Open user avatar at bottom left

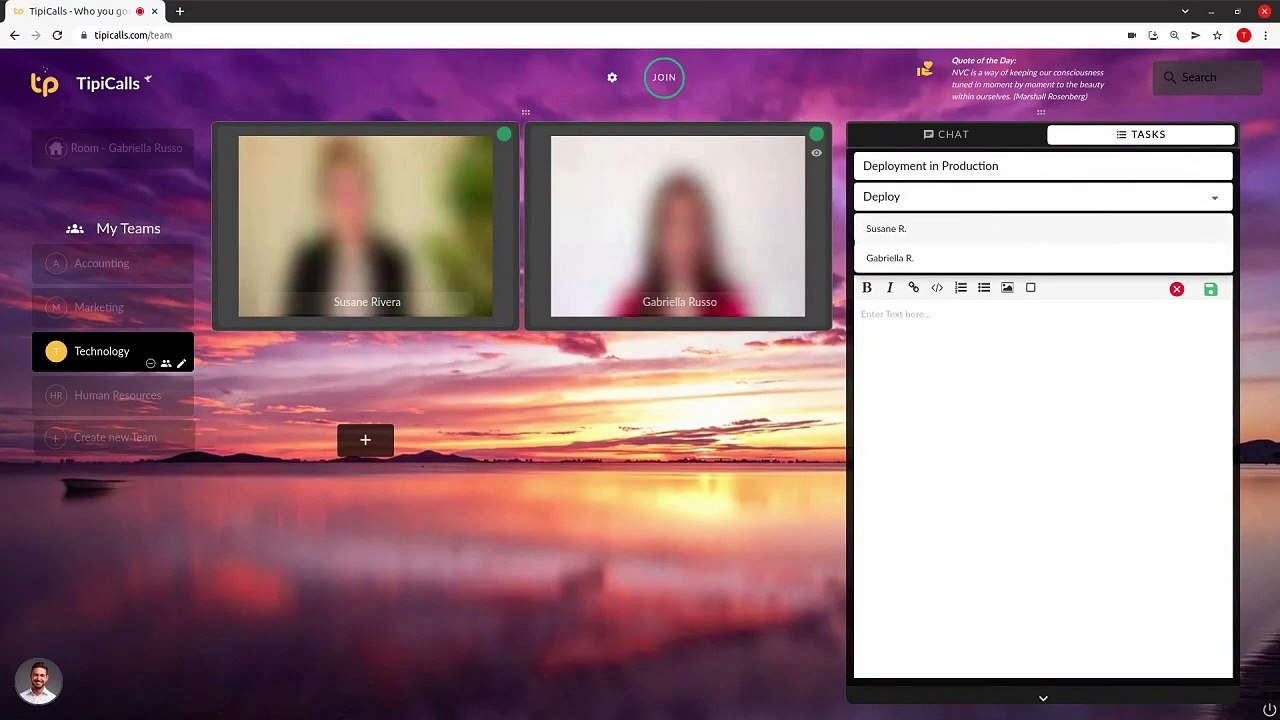click(38, 681)
